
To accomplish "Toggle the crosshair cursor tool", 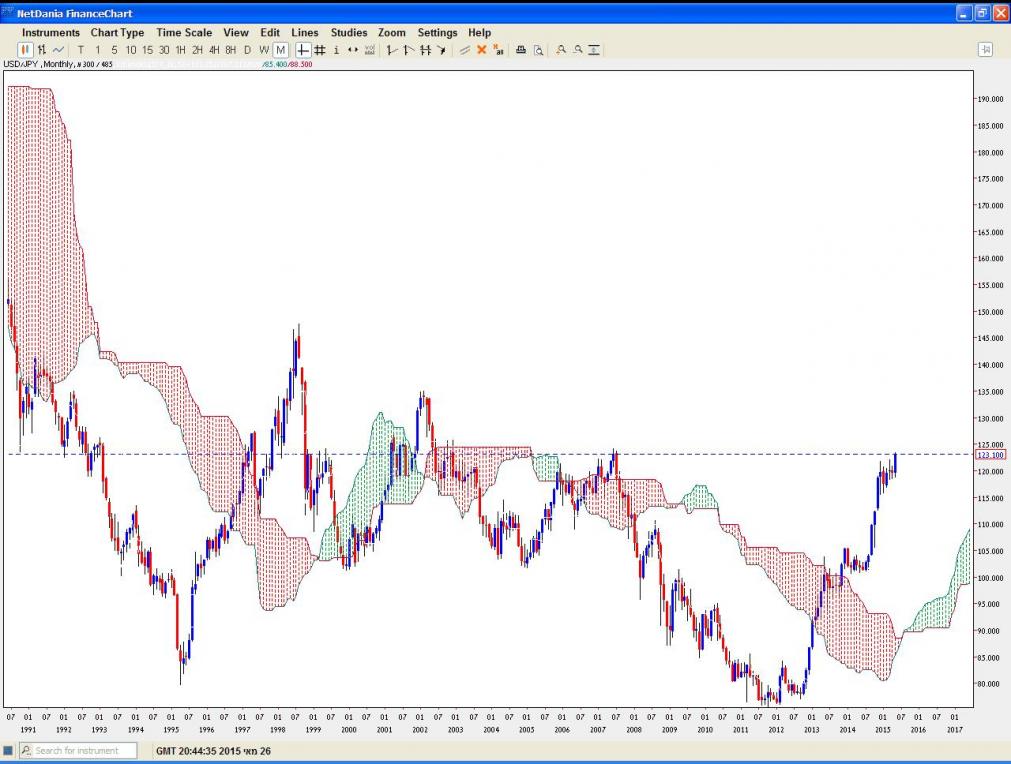I will pos(302,50).
